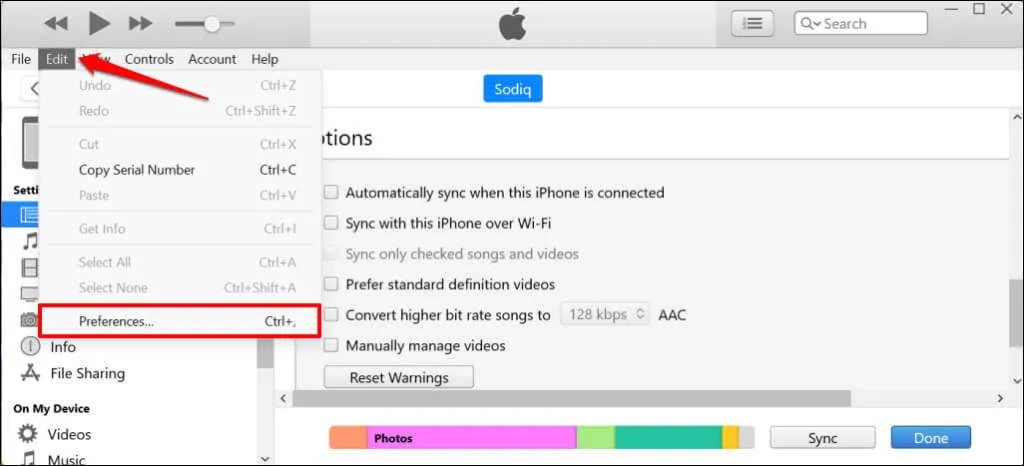Check Prefer standard definition videos
Viewport: 1024px width, 466px height.
point(331,284)
